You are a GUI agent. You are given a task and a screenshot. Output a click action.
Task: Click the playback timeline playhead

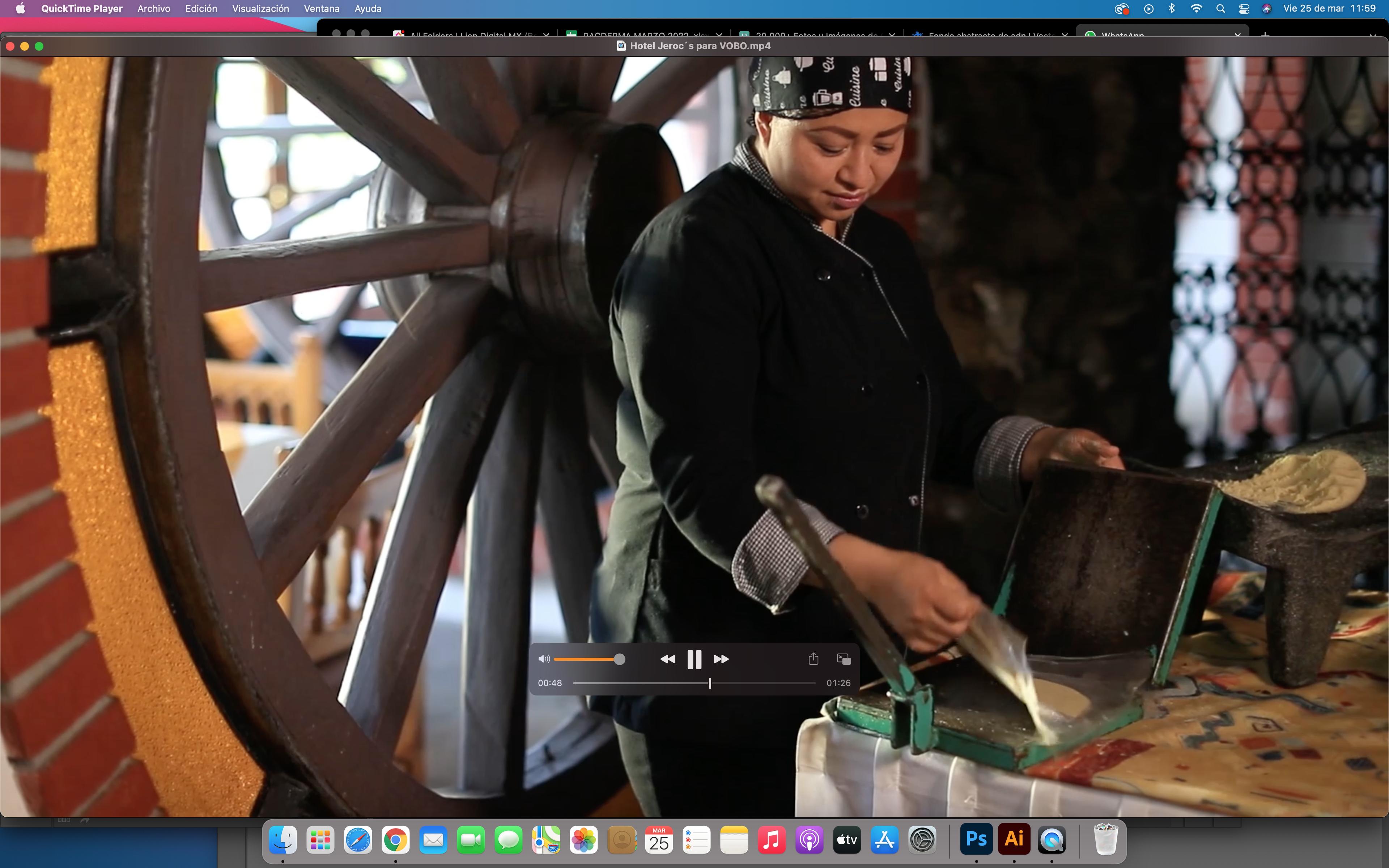click(x=710, y=683)
